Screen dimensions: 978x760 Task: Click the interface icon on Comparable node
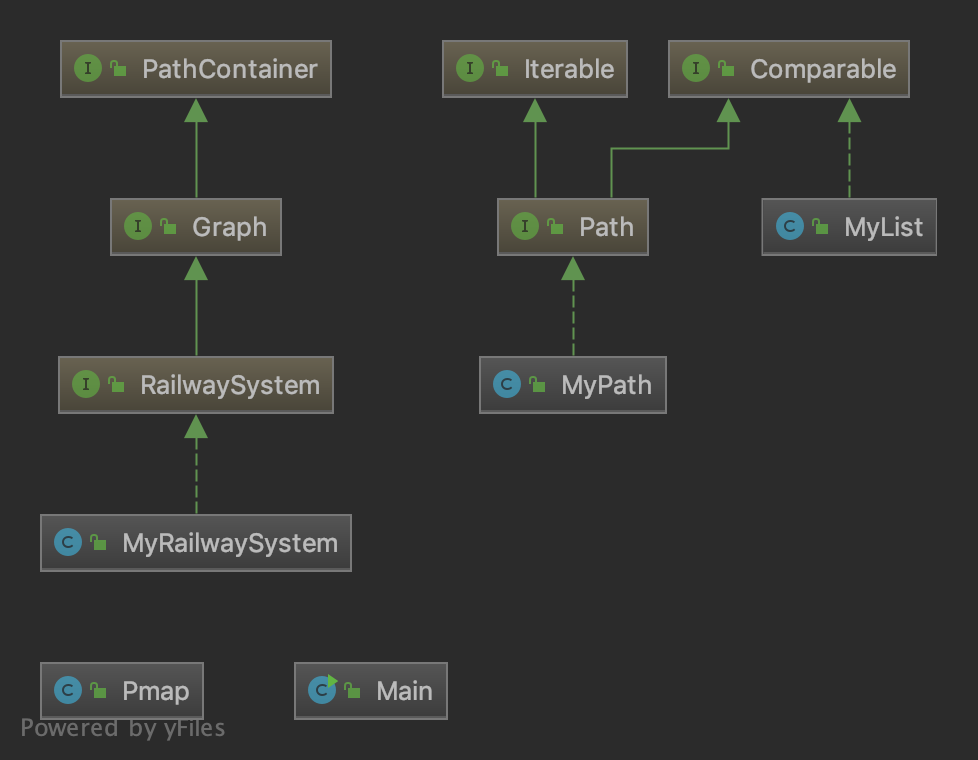[x=695, y=69]
